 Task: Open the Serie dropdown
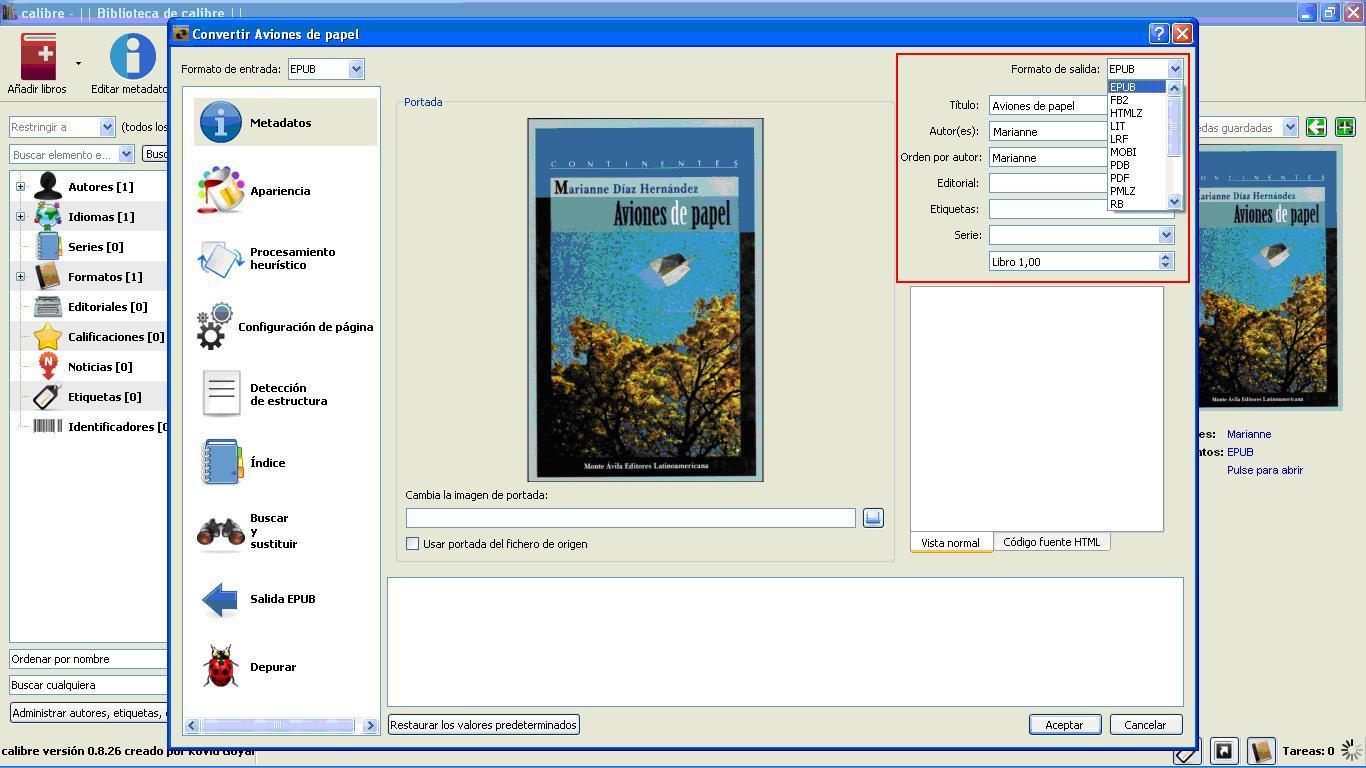[1165, 235]
